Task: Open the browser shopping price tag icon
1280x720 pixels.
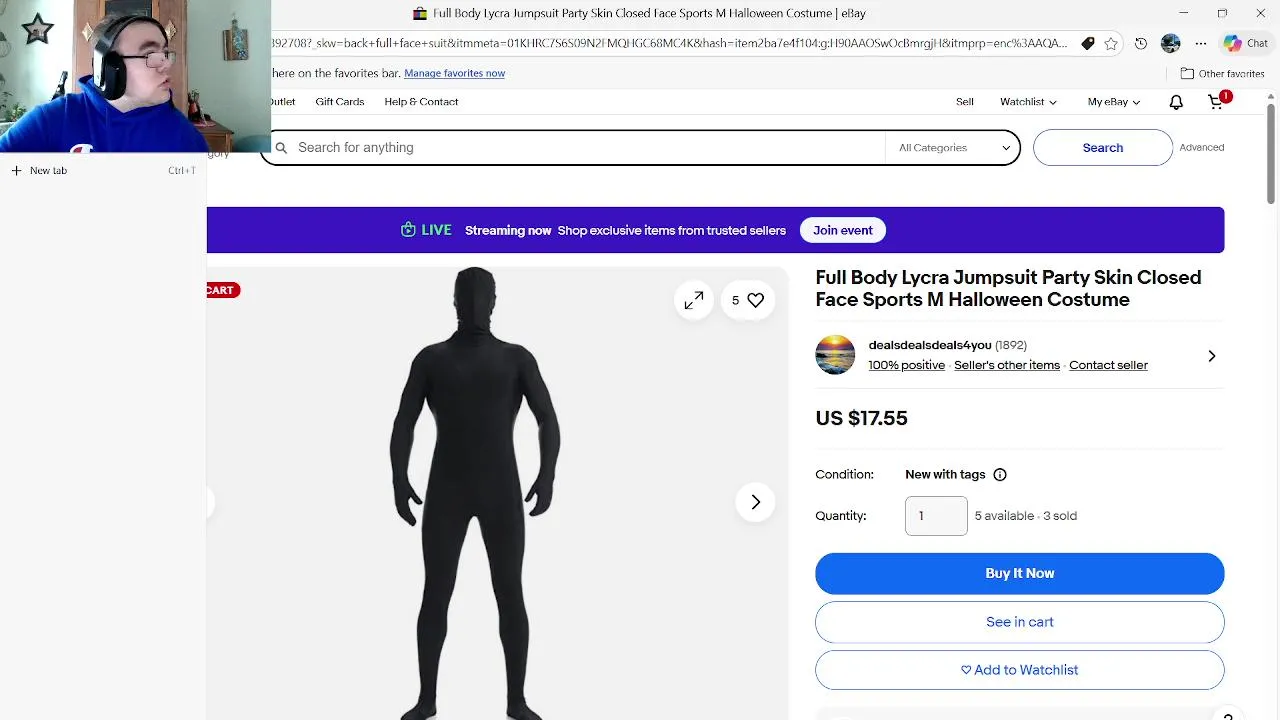Action: tap(1088, 44)
